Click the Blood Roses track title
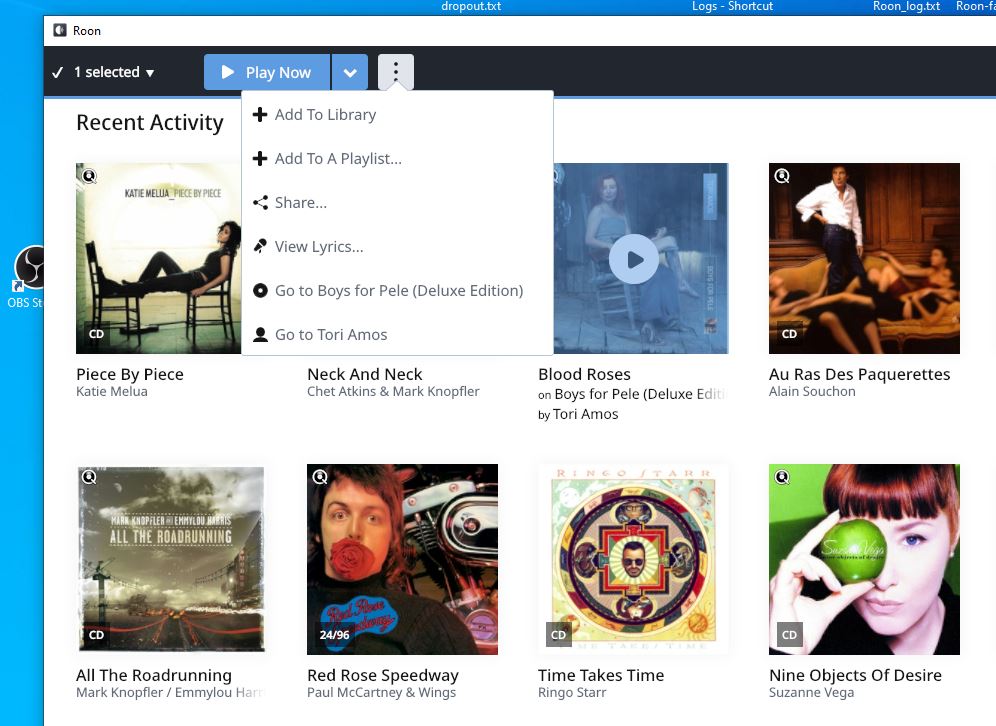Viewport: 996px width, 726px height. 584,374
